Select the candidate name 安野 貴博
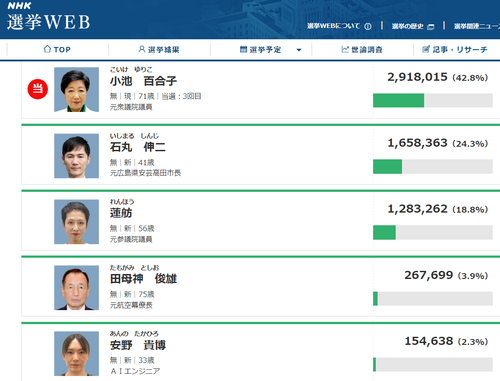 coord(138,345)
